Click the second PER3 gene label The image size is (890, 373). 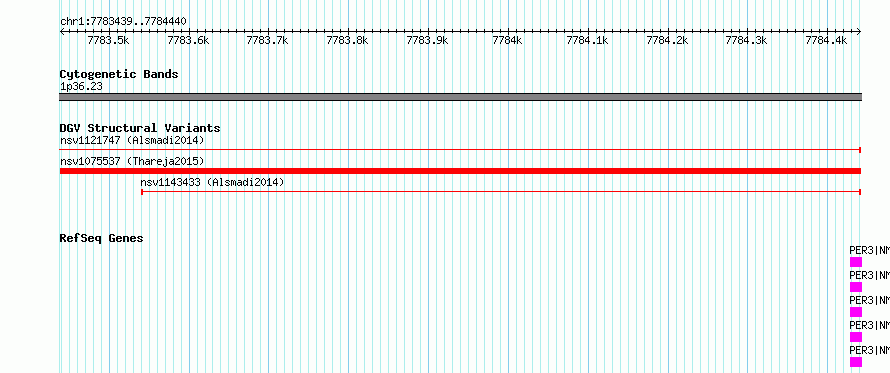click(869, 275)
